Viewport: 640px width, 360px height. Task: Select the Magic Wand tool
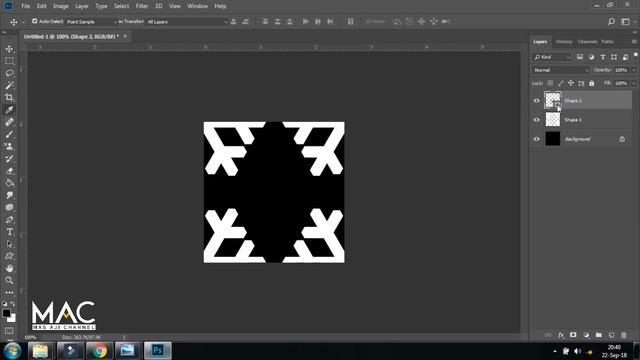[x=9, y=85]
